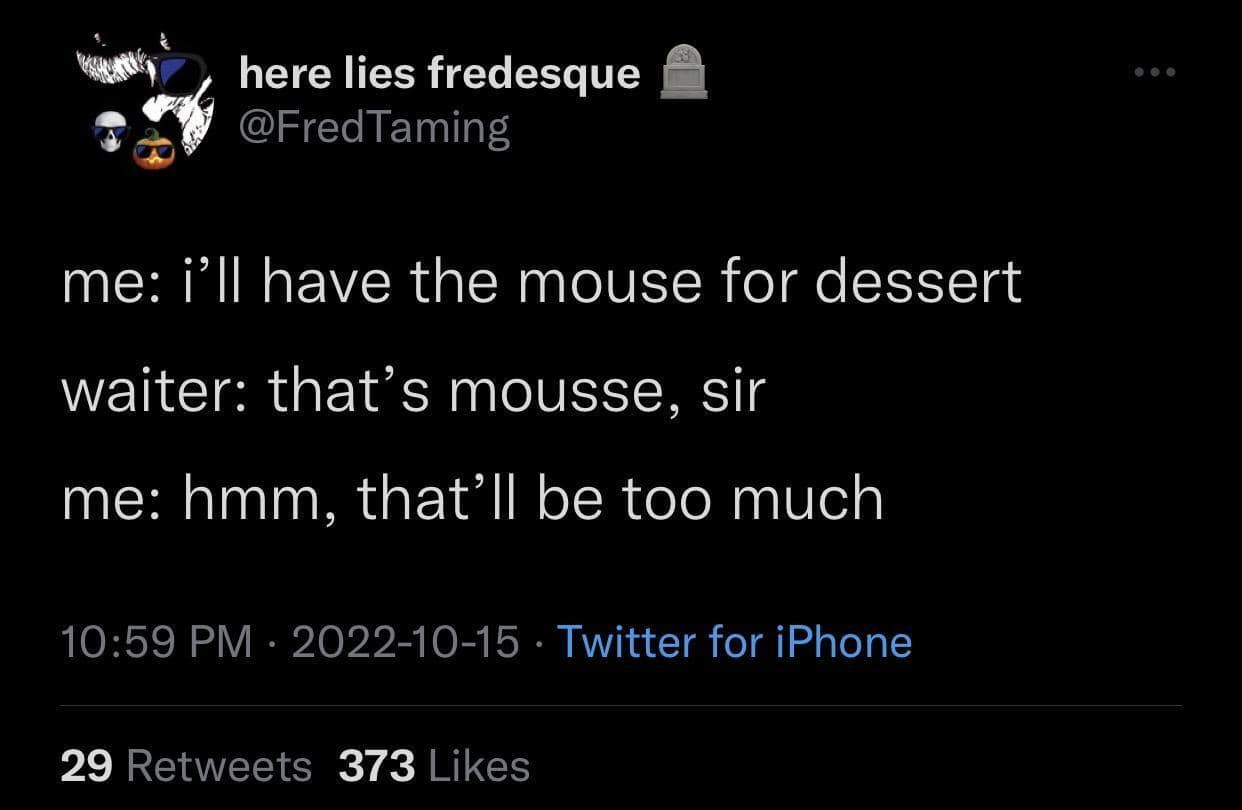Open the "here lies fredesque" profile name
1242x810 pixels.
pos(439,72)
